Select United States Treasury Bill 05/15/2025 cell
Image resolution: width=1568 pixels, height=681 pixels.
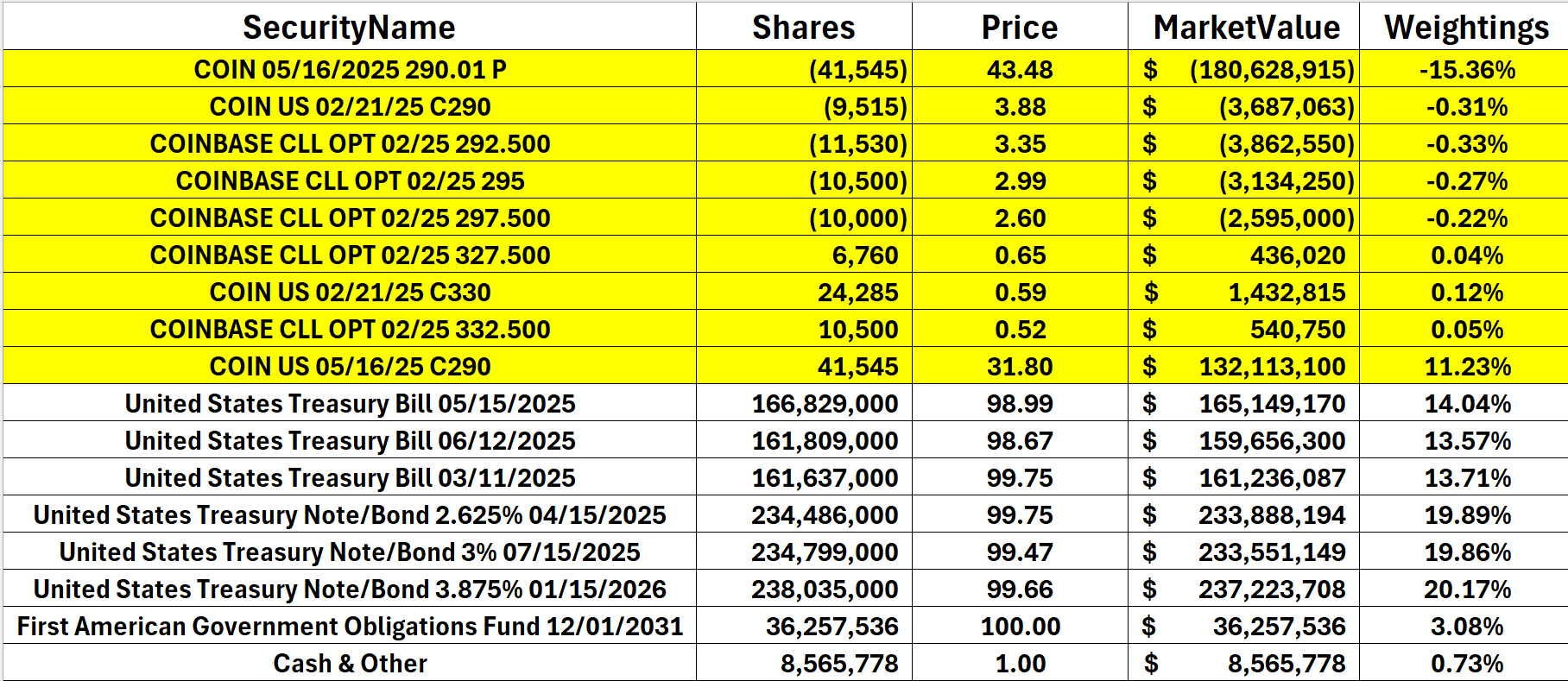pos(350,403)
